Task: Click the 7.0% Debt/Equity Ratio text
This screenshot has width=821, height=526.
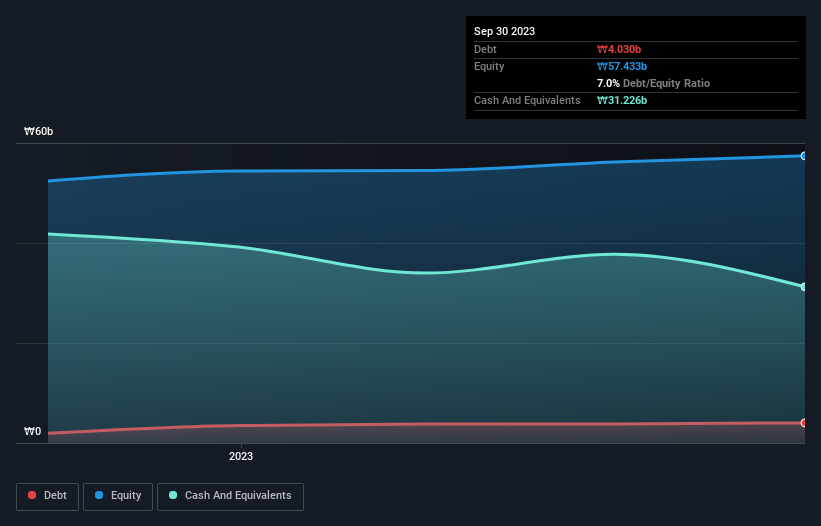Action: (653, 83)
